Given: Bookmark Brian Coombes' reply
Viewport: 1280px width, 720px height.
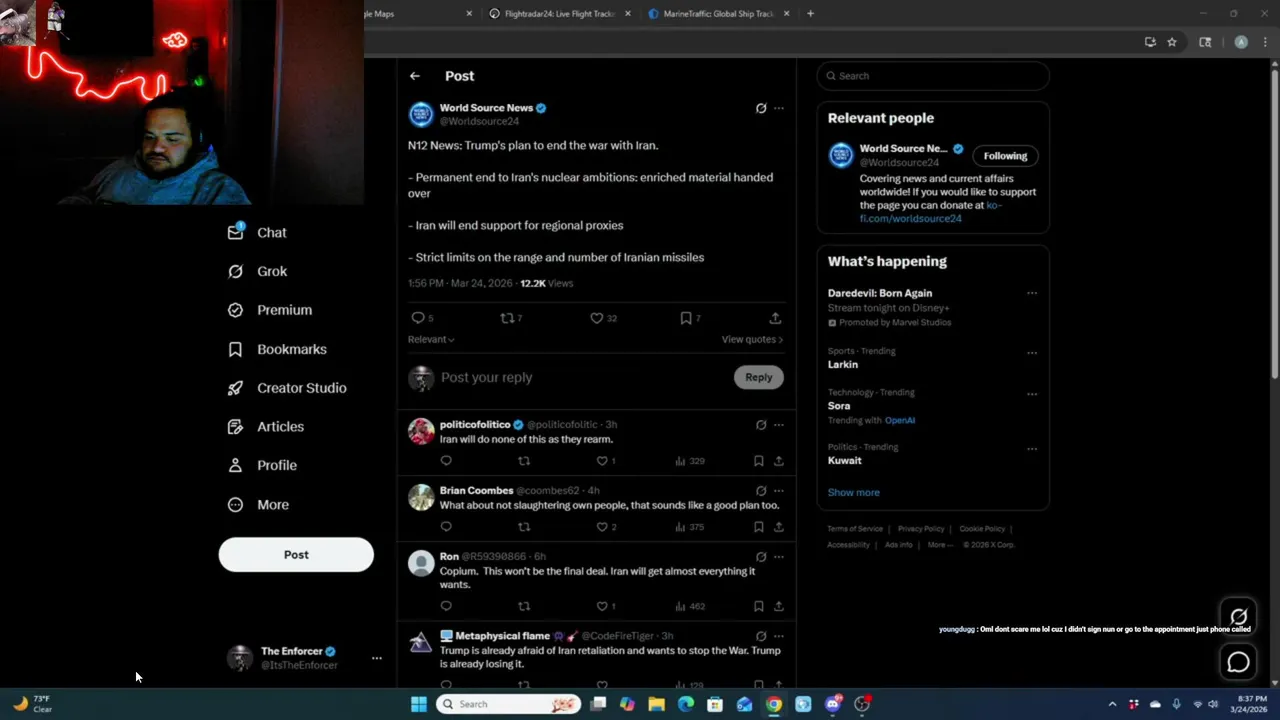Looking at the screenshot, I should click(759, 527).
